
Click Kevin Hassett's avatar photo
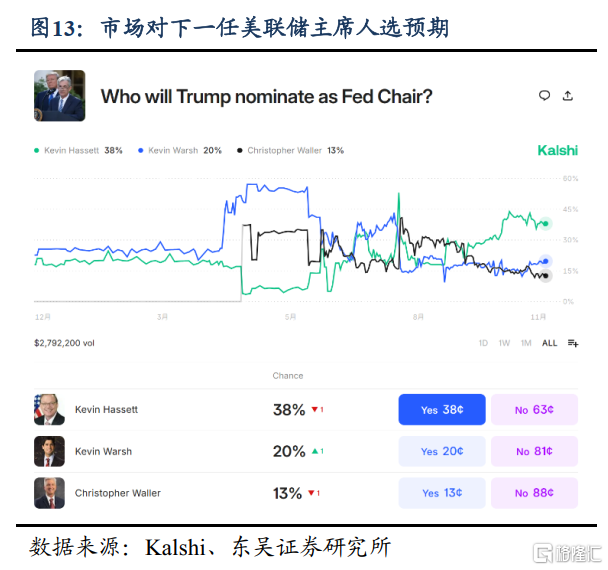(x=50, y=409)
